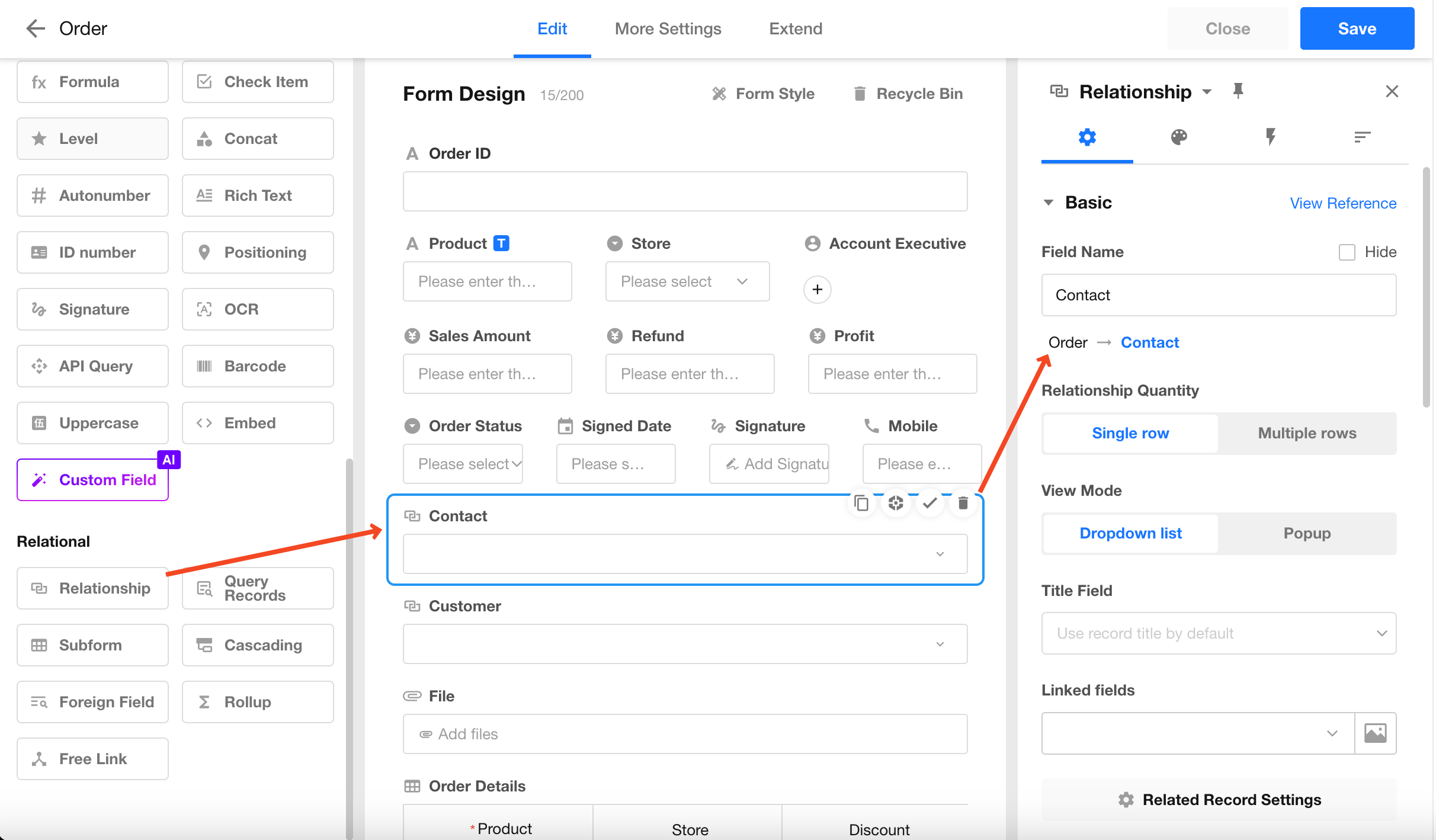Open Form Style settings
This screenshot has height=840, width=1436.
(763, 94)
